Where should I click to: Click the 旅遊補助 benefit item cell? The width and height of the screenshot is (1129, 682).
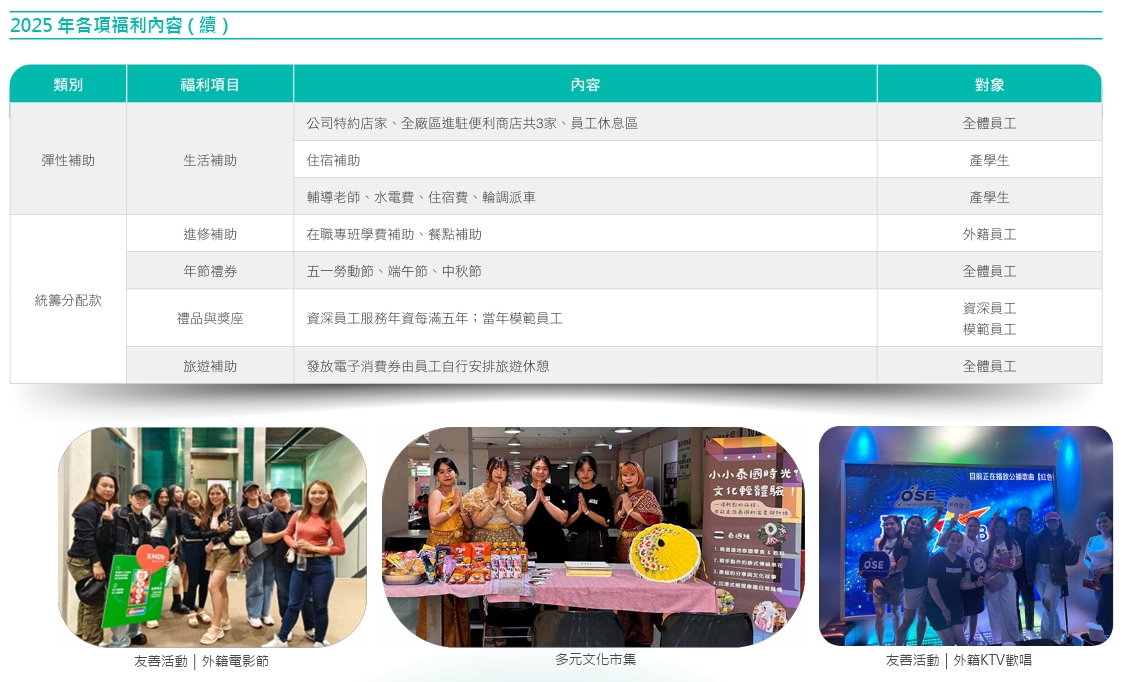tap(210, 366)
